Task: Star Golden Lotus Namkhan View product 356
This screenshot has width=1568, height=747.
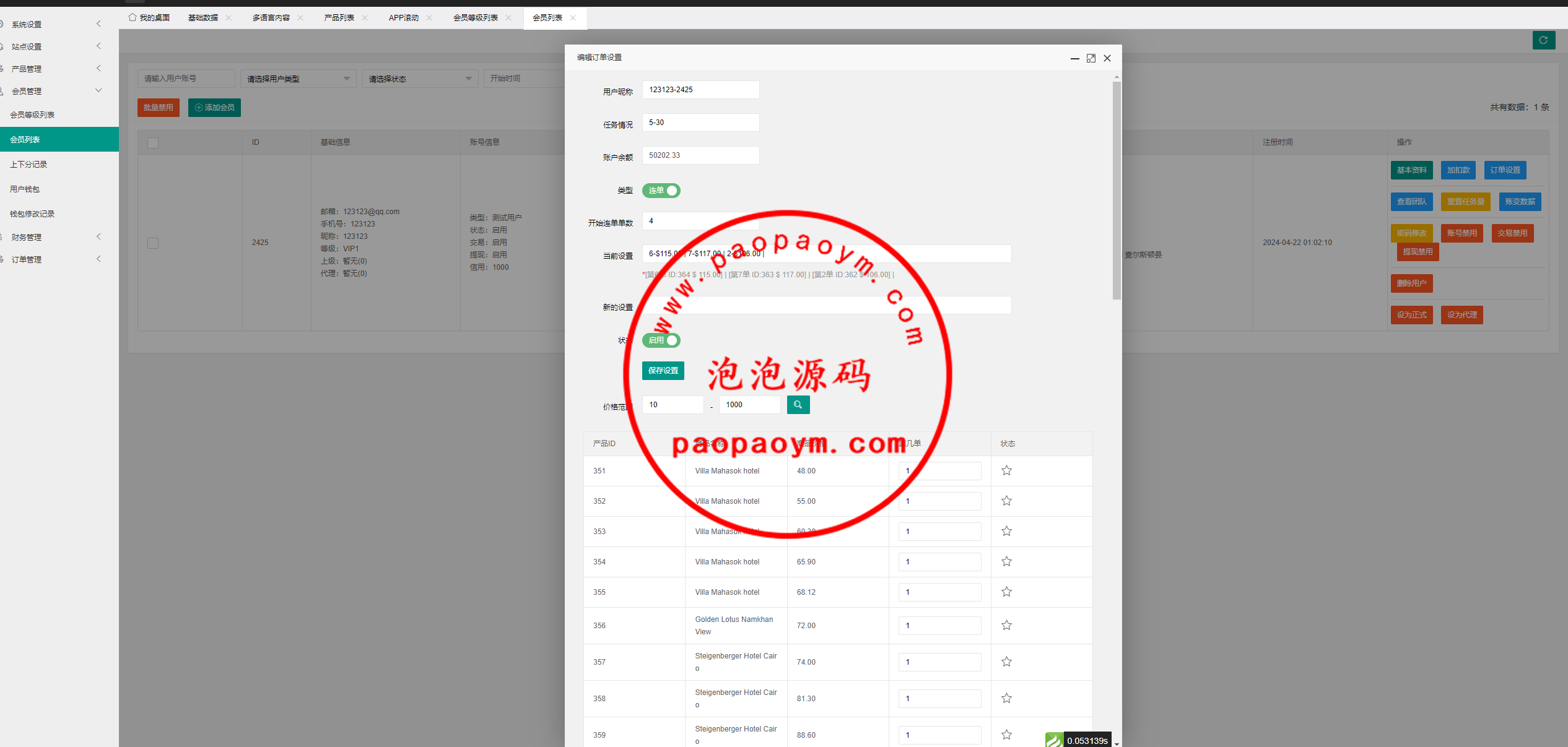Action: 1006,625
